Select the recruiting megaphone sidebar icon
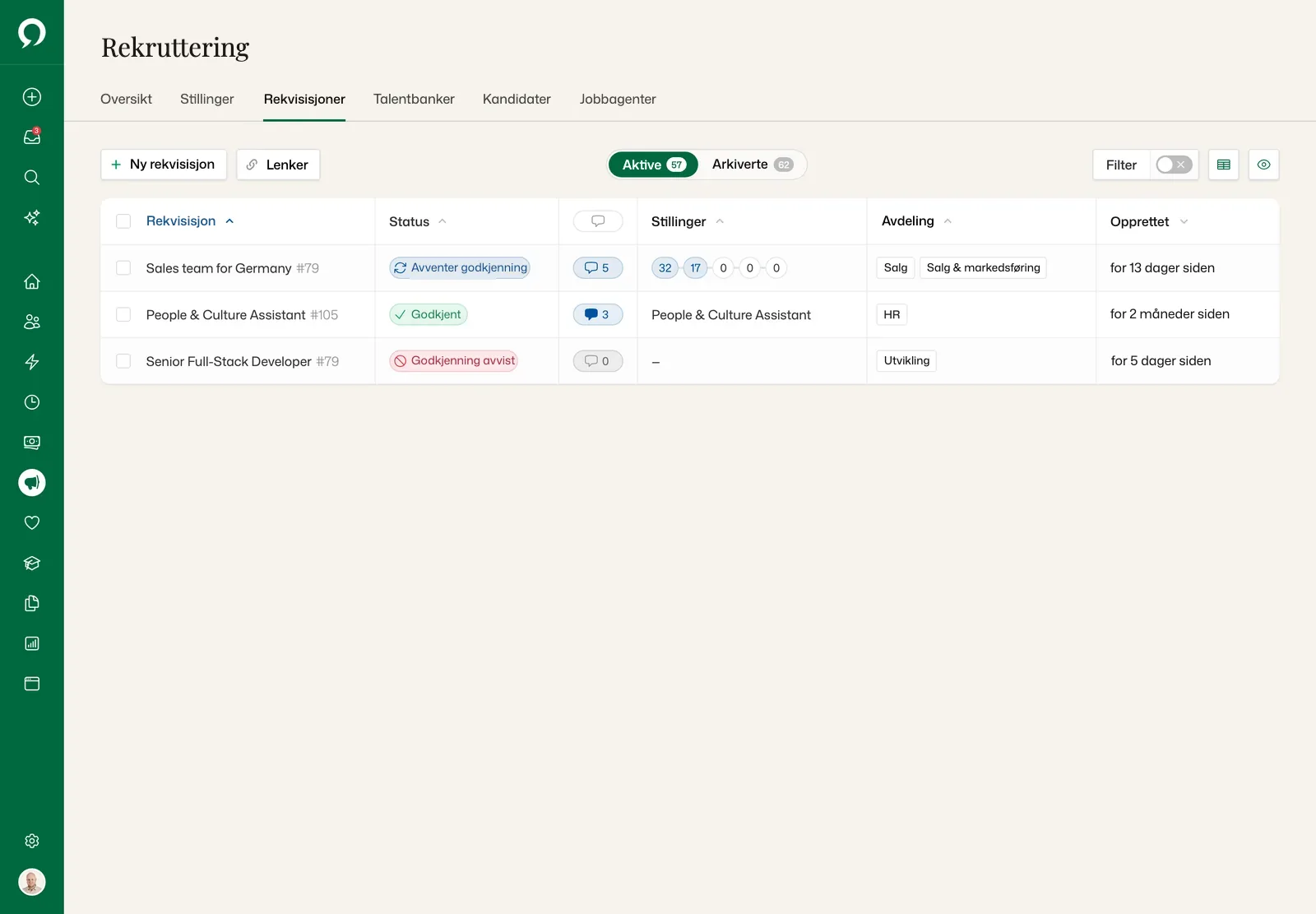Viewport: 1316px width, 914px height. pos(32,483)
